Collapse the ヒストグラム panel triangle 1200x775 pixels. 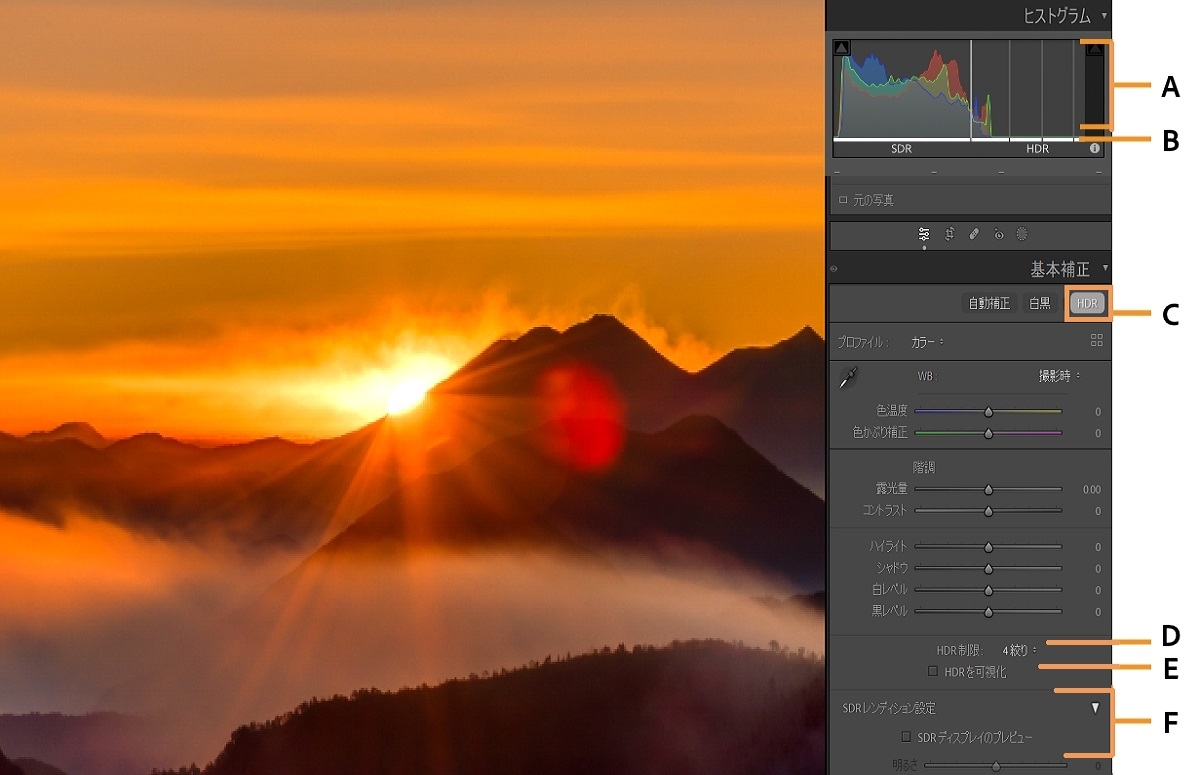tap(1104, 16)
